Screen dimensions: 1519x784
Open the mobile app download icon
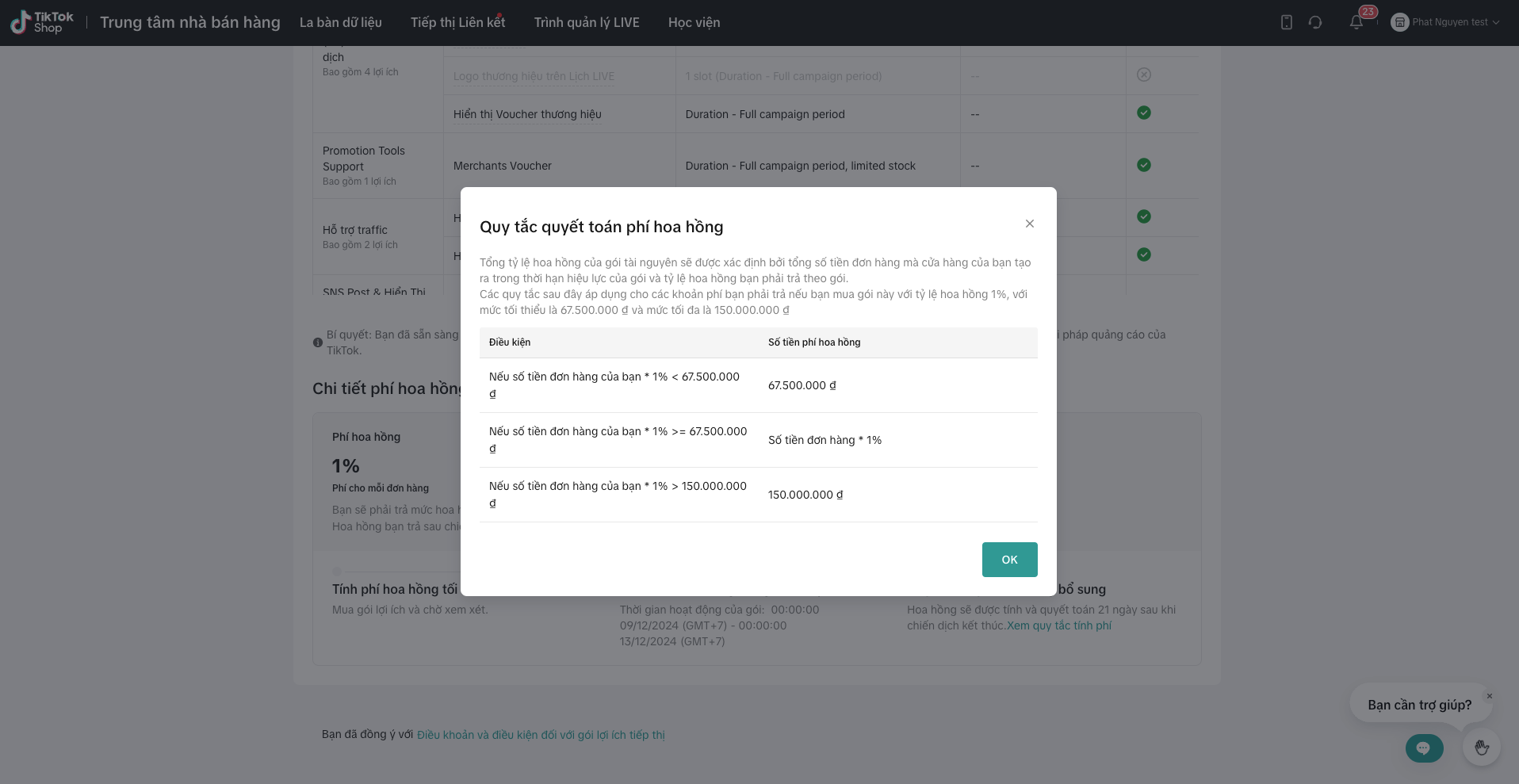pos(1287,22)
